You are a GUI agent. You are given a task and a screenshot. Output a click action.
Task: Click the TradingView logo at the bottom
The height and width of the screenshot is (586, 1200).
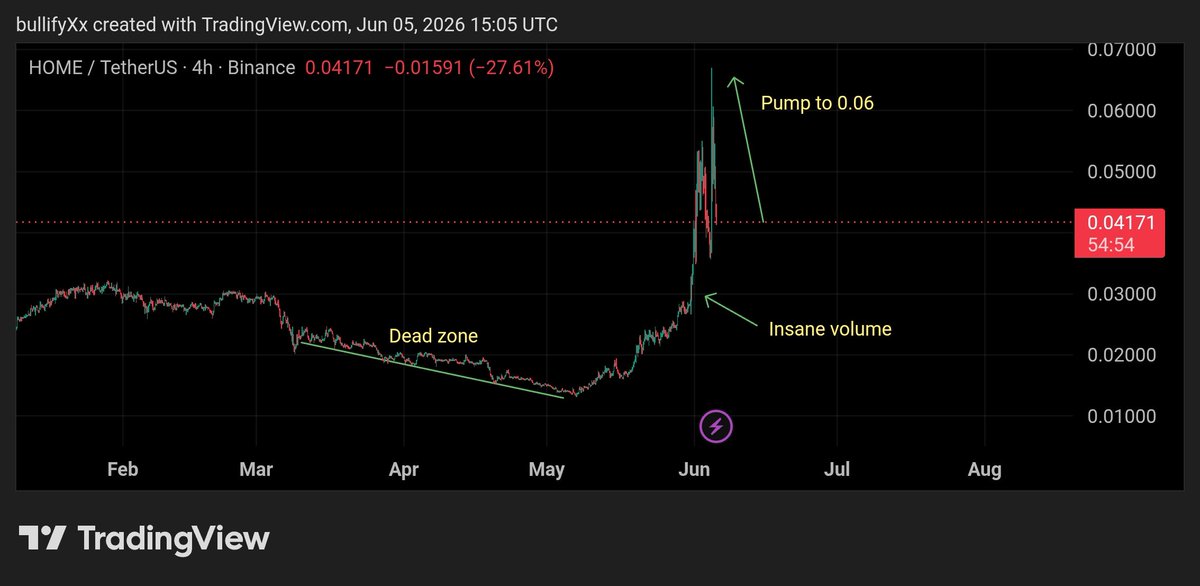tap(144, 539)
